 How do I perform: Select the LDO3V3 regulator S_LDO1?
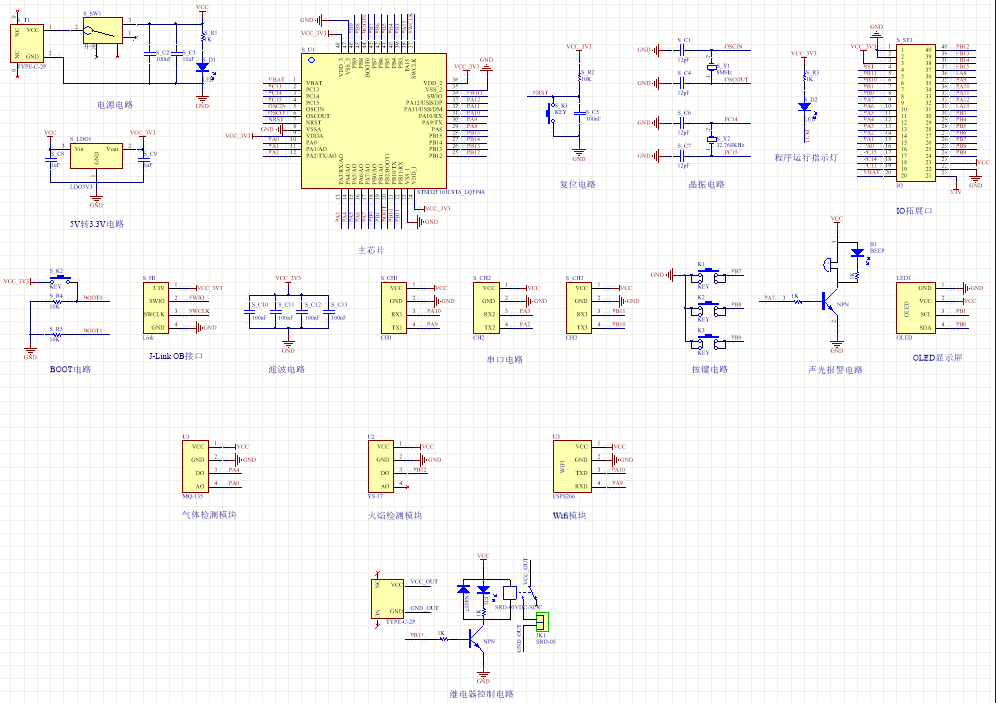pos(96,156)
